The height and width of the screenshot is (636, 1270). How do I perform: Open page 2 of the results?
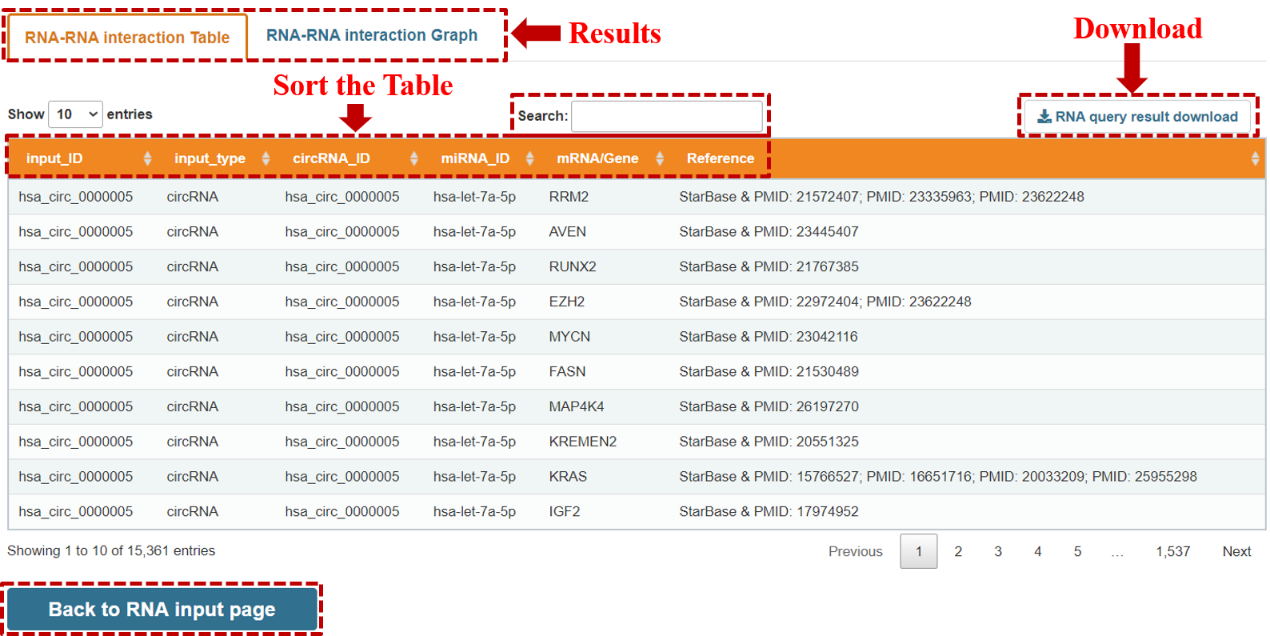tap(958, 551)
